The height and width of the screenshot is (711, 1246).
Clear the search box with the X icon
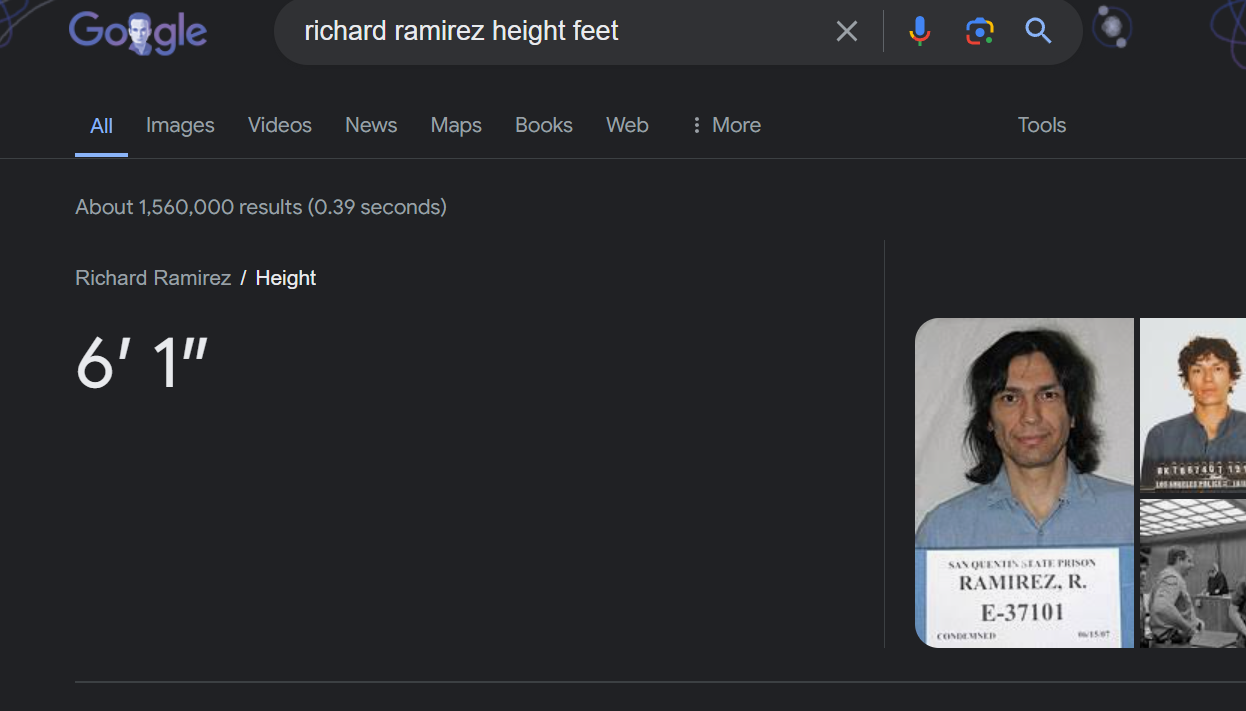[x=846, y=32]
